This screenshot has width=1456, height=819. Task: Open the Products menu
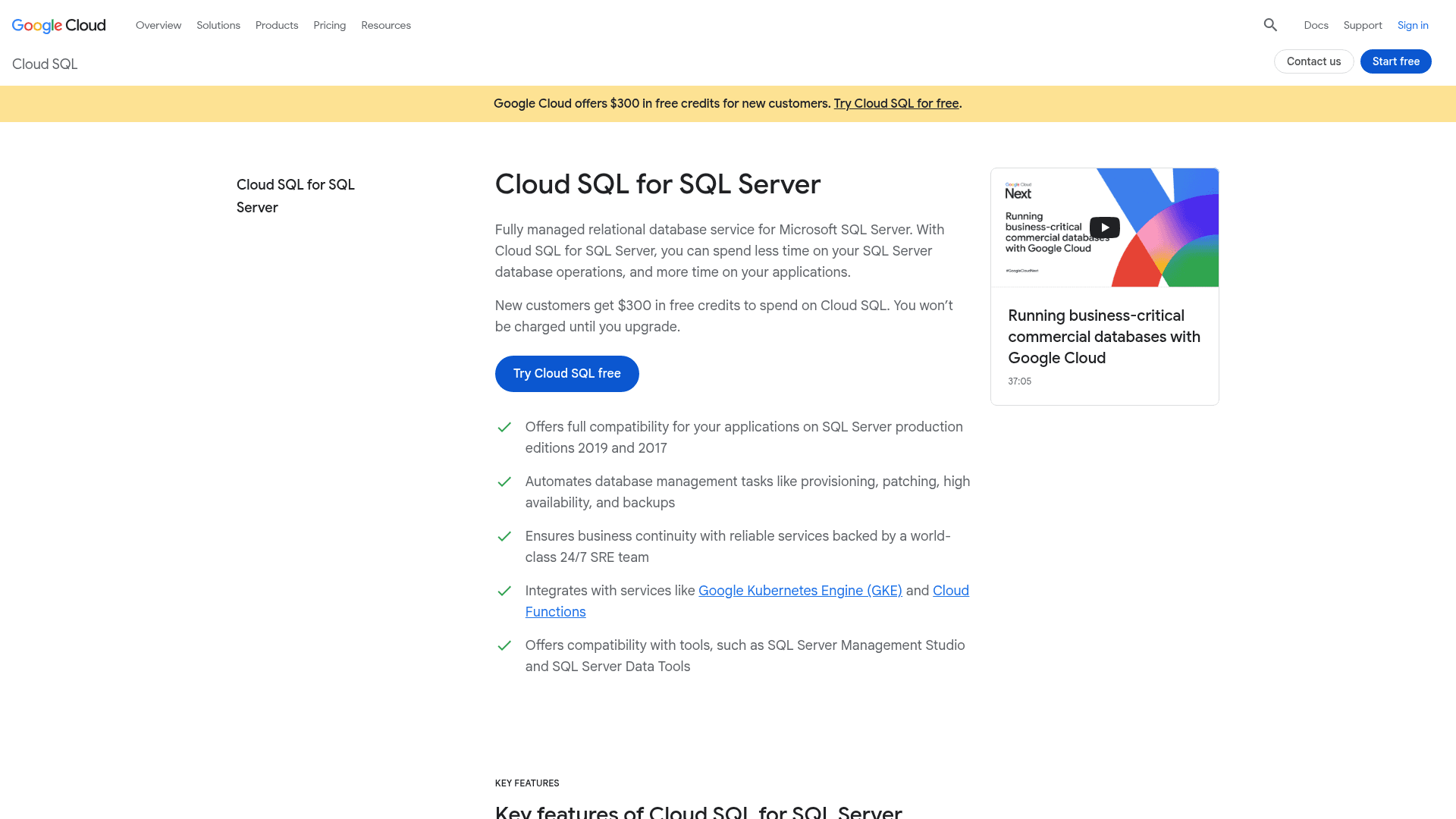(x=277, y=25)
